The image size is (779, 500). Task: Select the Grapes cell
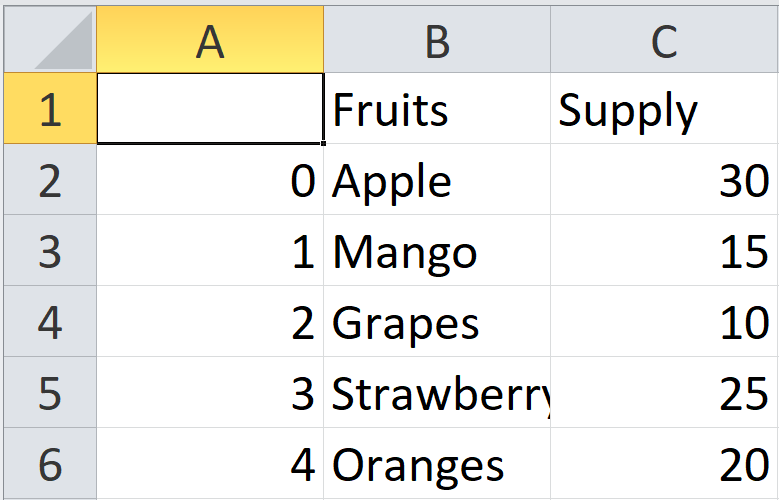[x=437, y=321]
